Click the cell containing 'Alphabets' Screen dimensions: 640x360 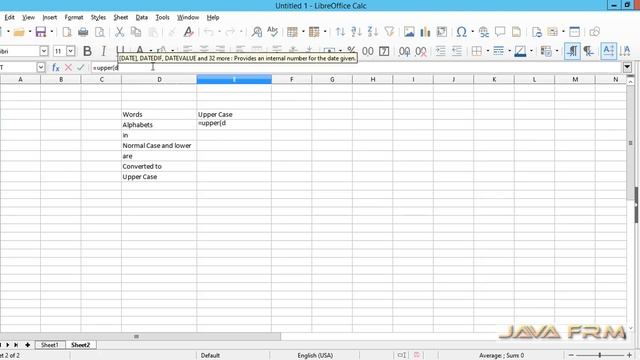(159, 125)
